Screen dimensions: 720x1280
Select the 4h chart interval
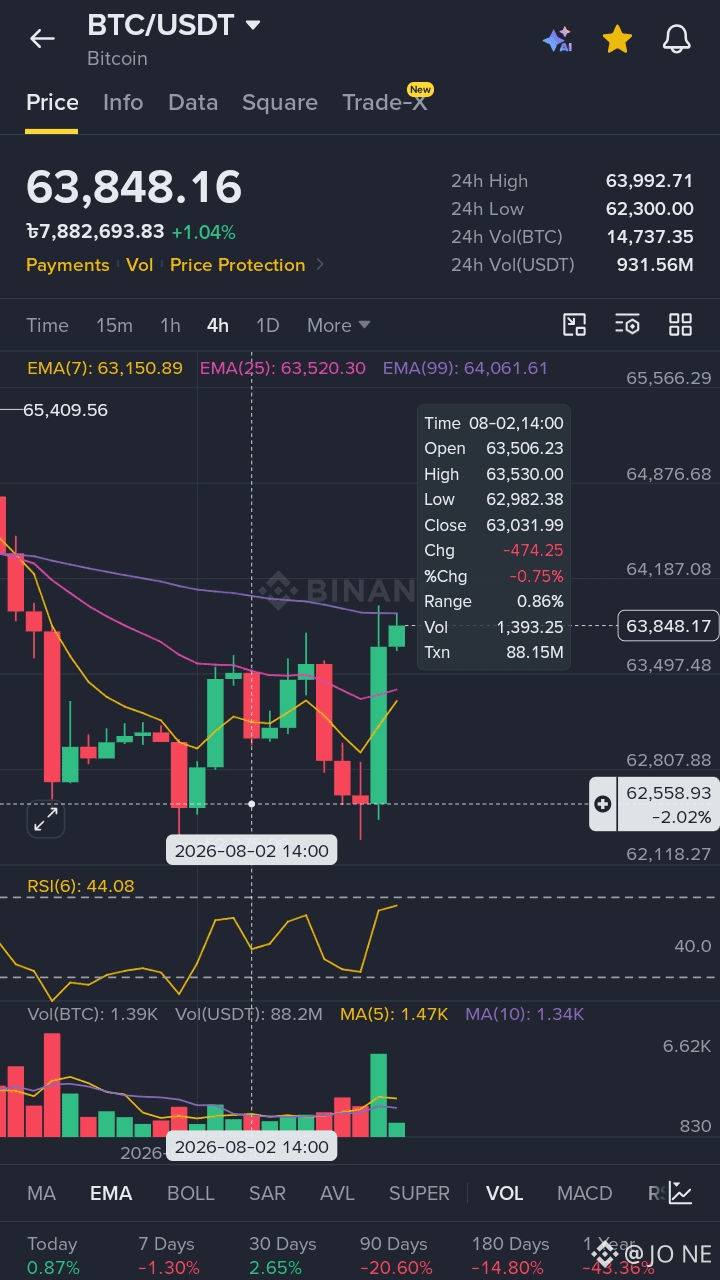[218, 325]
